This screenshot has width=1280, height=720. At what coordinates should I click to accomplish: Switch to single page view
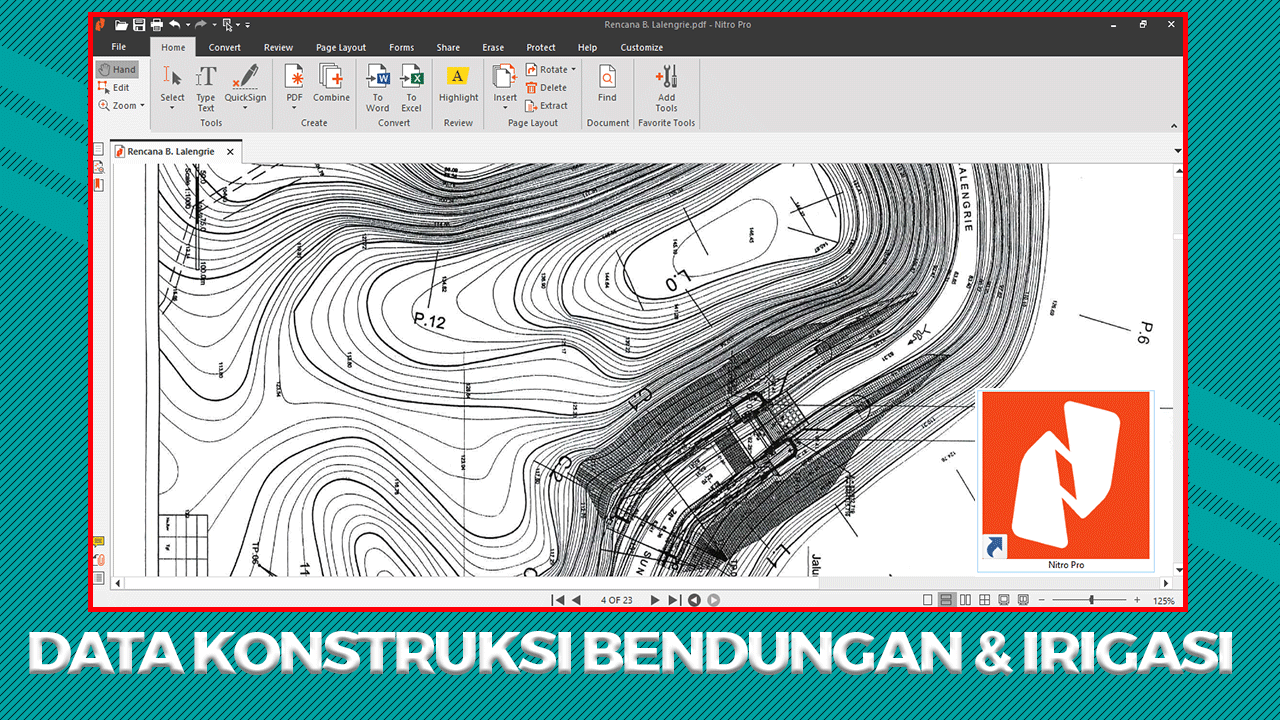927,600
